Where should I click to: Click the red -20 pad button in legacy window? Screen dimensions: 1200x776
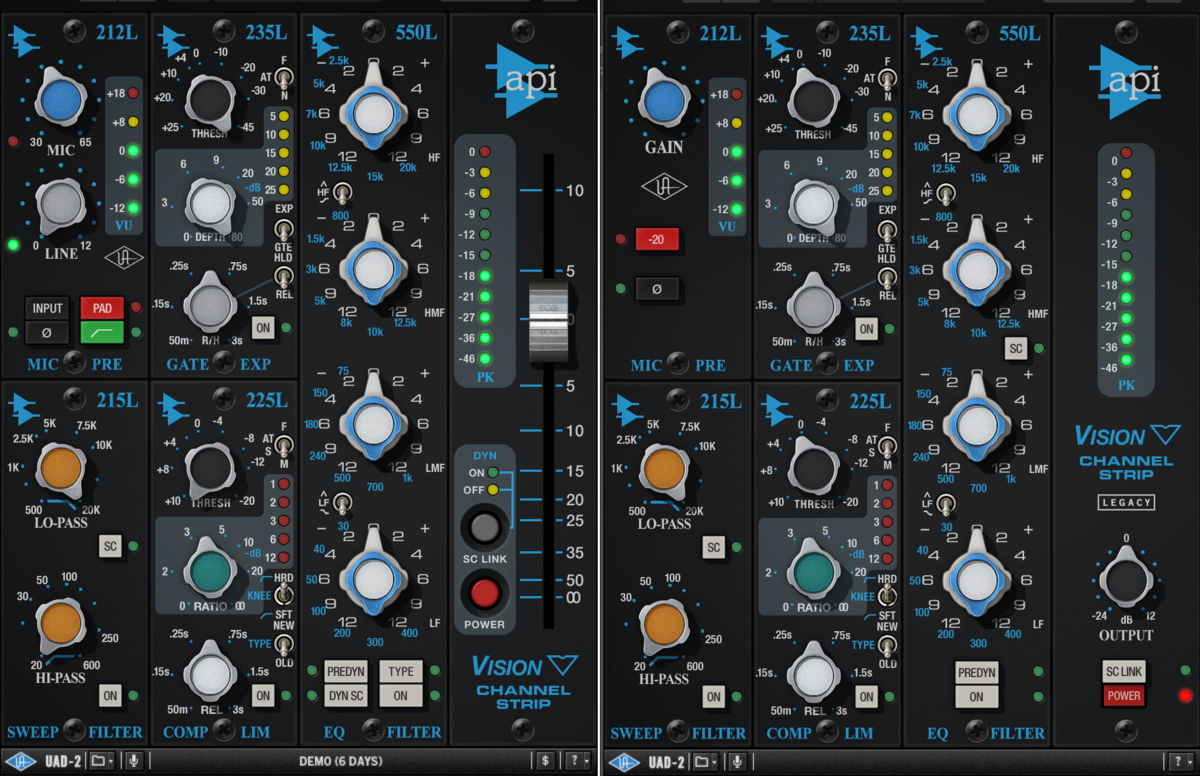click(x=658, y=239)
